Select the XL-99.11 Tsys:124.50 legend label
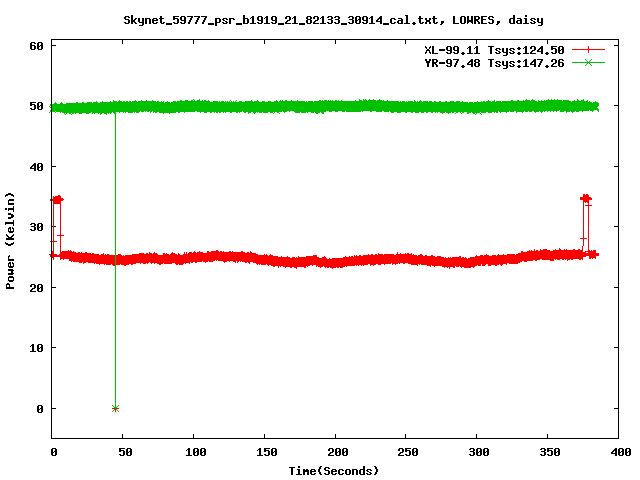Screen dimensions: 640x480 pyautogui.click(x=494, y=50)
